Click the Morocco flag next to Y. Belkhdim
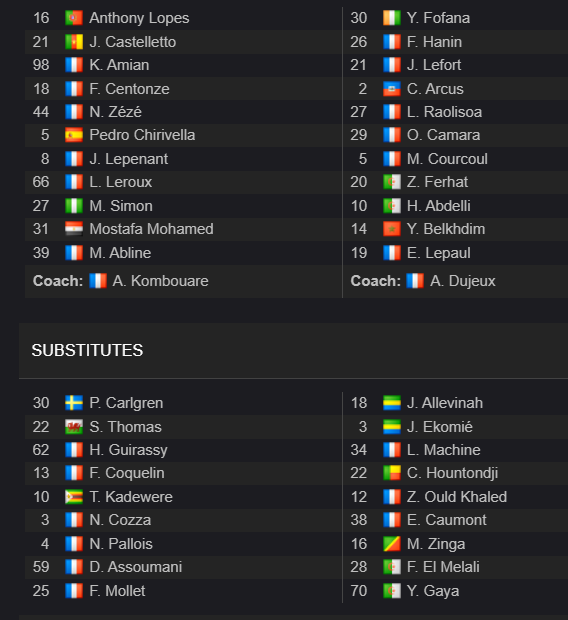The width and height of the screenshot is (568, 620). click(x=392, y=229)
